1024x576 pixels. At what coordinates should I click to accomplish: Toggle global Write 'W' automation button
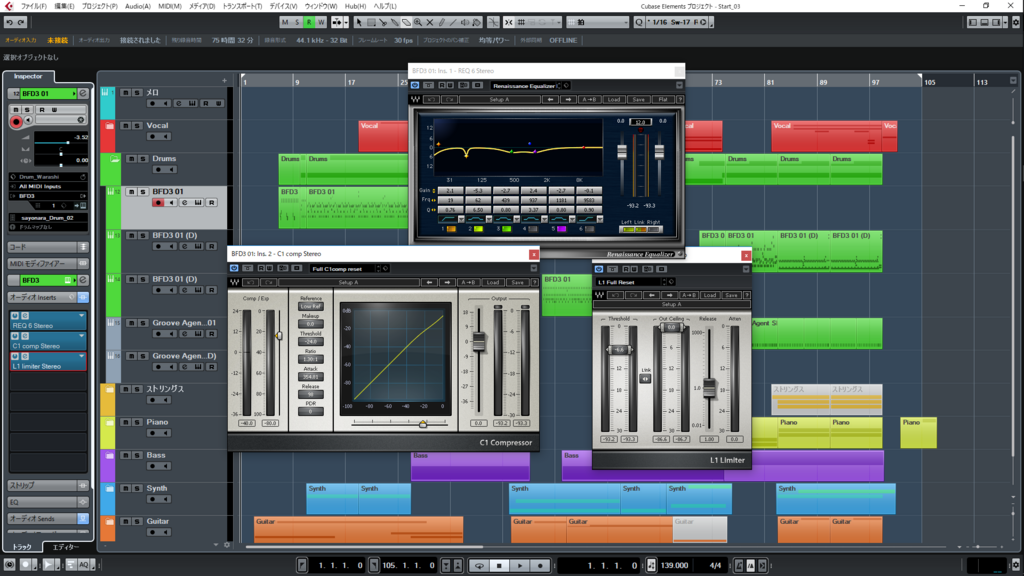tap(321, 22)
